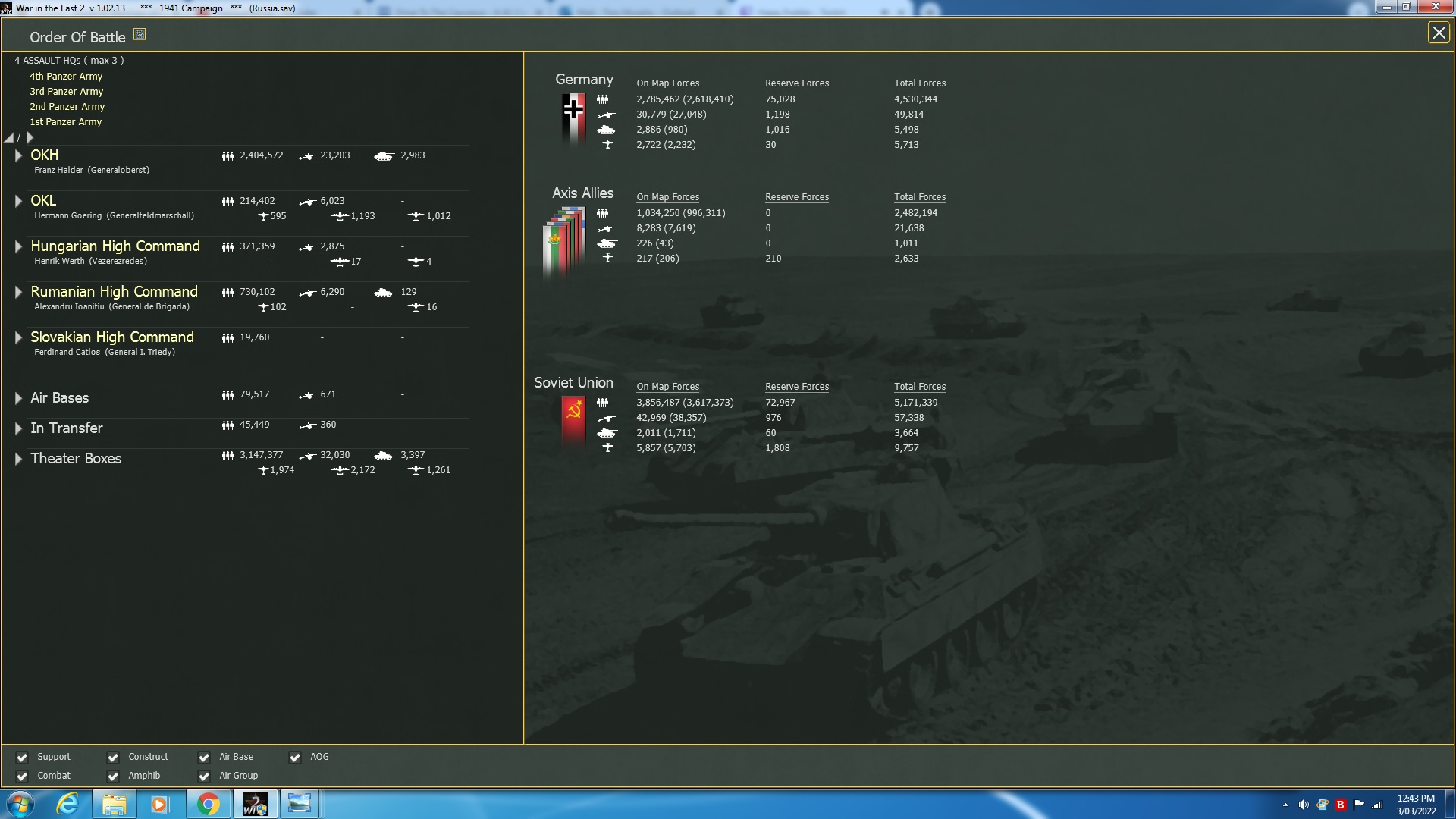Click Hungarian High Command manpower icon
Viewport: 1456px width, 819px height.
click(x=227, y=247)
